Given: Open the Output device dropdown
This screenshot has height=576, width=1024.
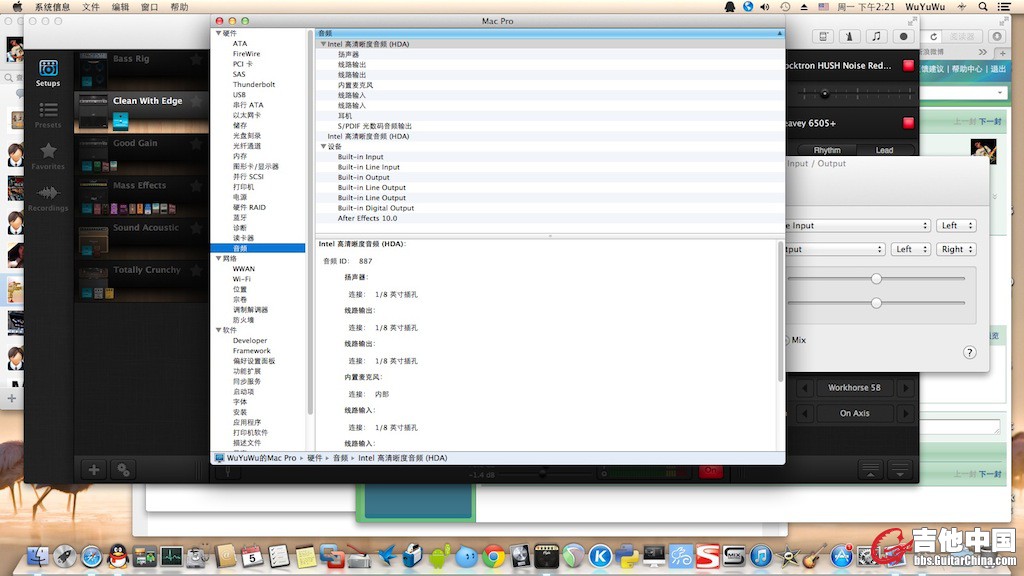Looking at the screenshot, I should pyautogui.click(x=835, y=249).
